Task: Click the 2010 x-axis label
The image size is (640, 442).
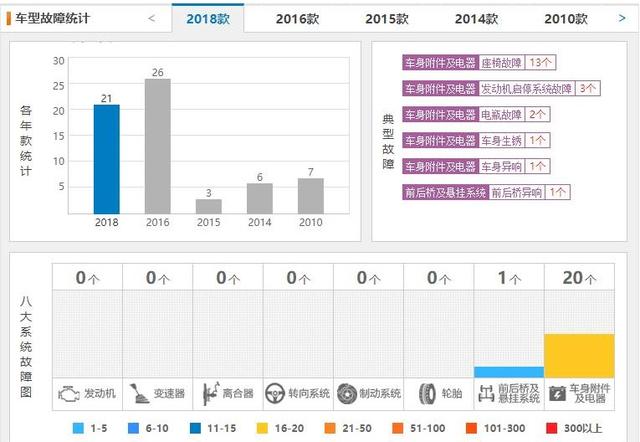Action: click(x=311, y=222)
